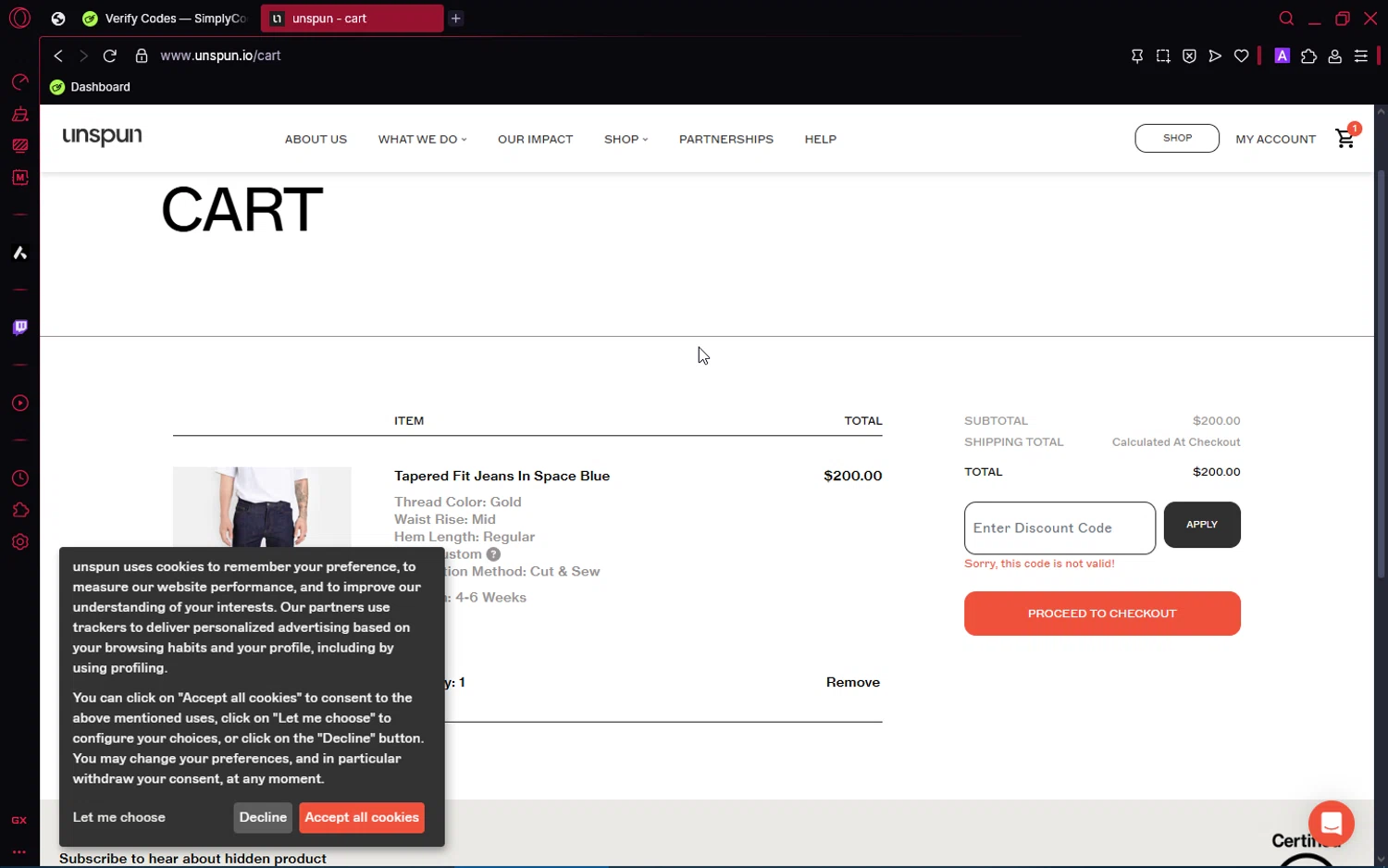Proceed to checkout

tap(1102, 614)
